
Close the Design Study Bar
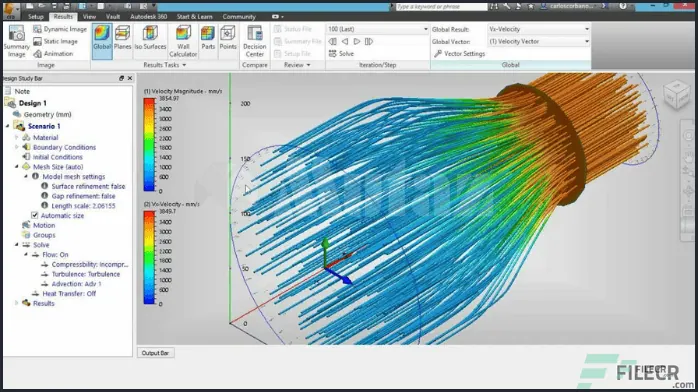[130, 78]
